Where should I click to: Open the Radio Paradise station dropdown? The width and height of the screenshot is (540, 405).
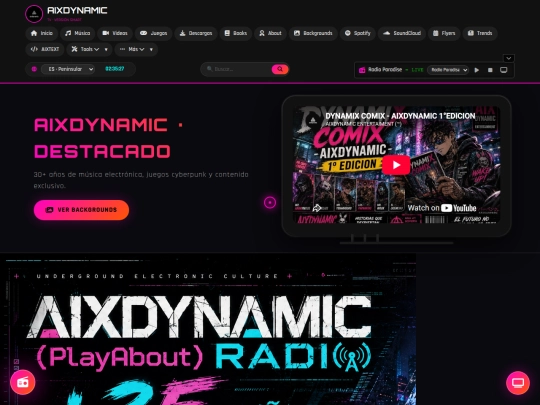pos(448,70)
